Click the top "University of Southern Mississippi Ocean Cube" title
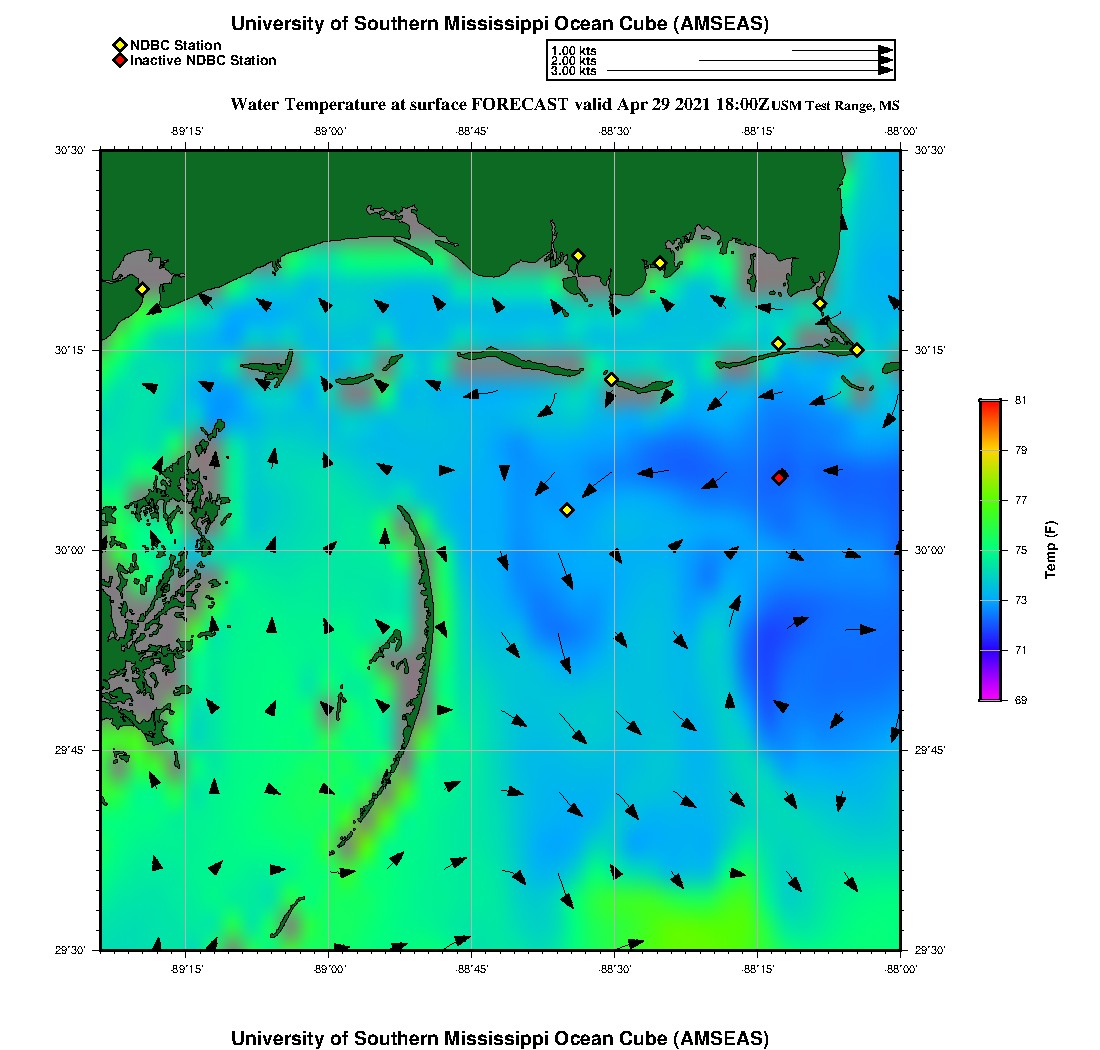 coord(500,23)
